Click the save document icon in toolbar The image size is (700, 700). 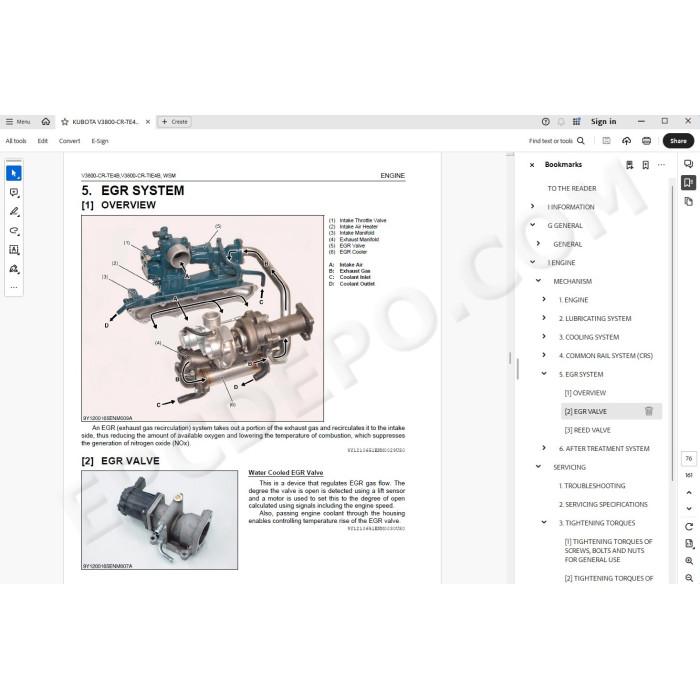[x=606, y=141]
